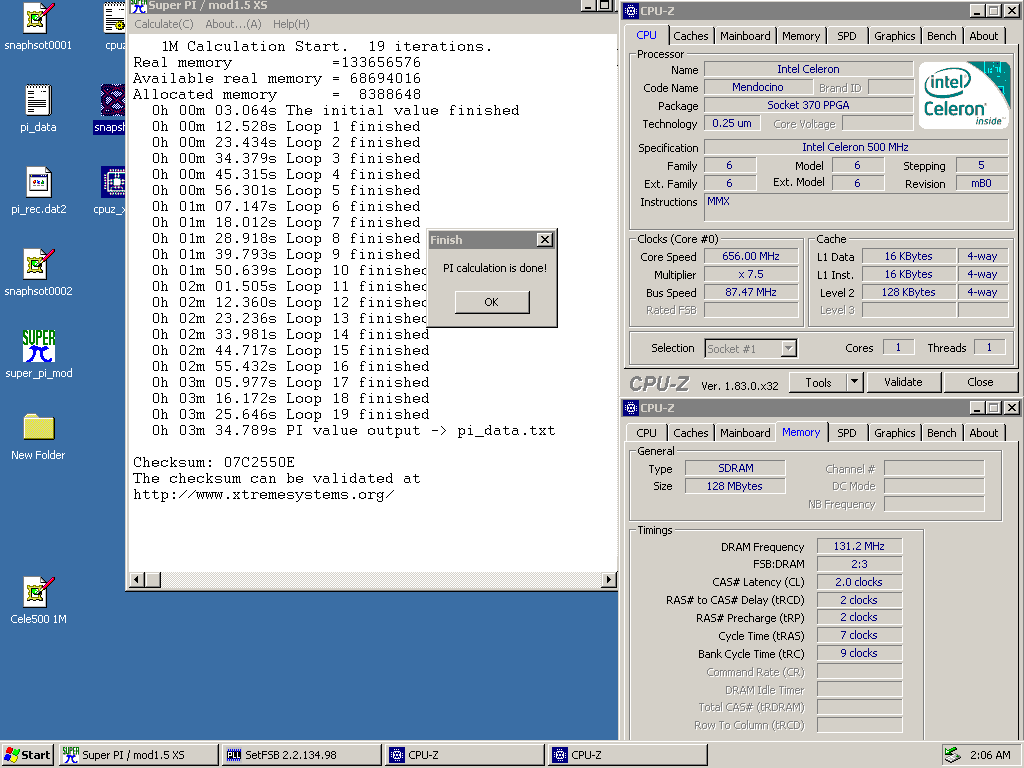Screen dimensions: 1024x768
Task: Open the About...(A) menu in Super PI
Action: [233, 24]
